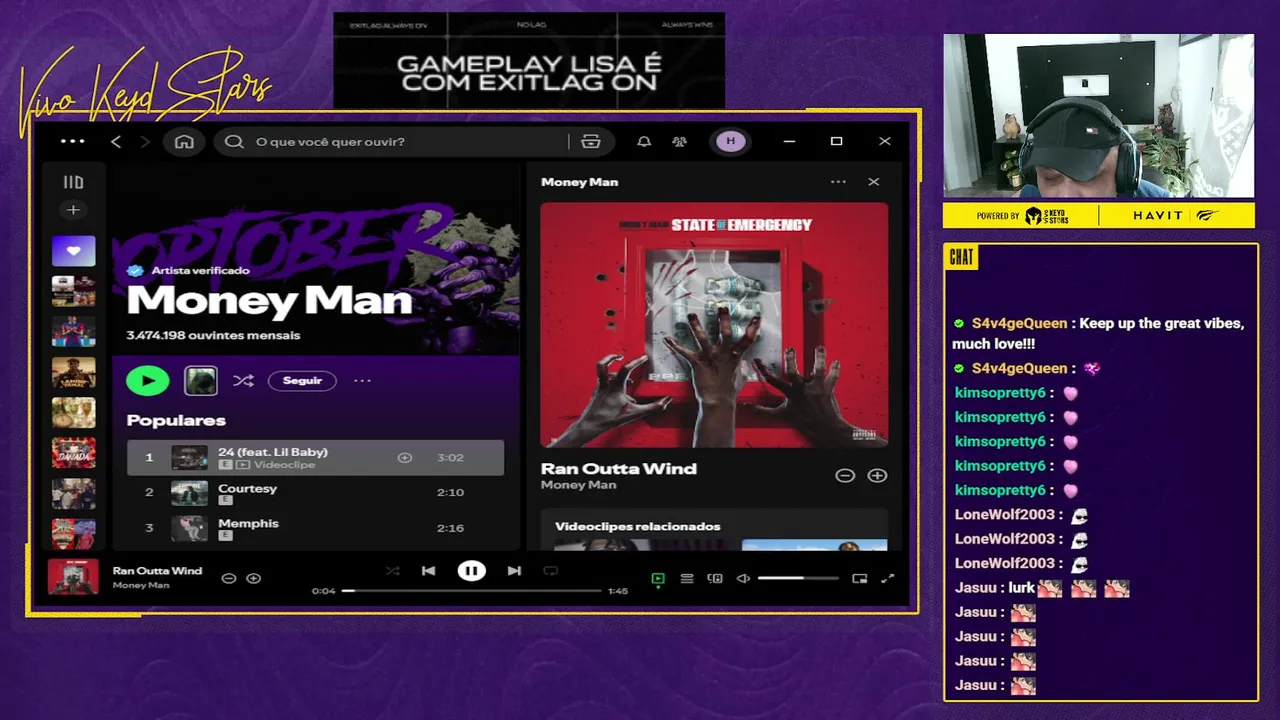Click minus icon in bottom player bar
The image size is (1280, 720).
[x=229, y=578]
